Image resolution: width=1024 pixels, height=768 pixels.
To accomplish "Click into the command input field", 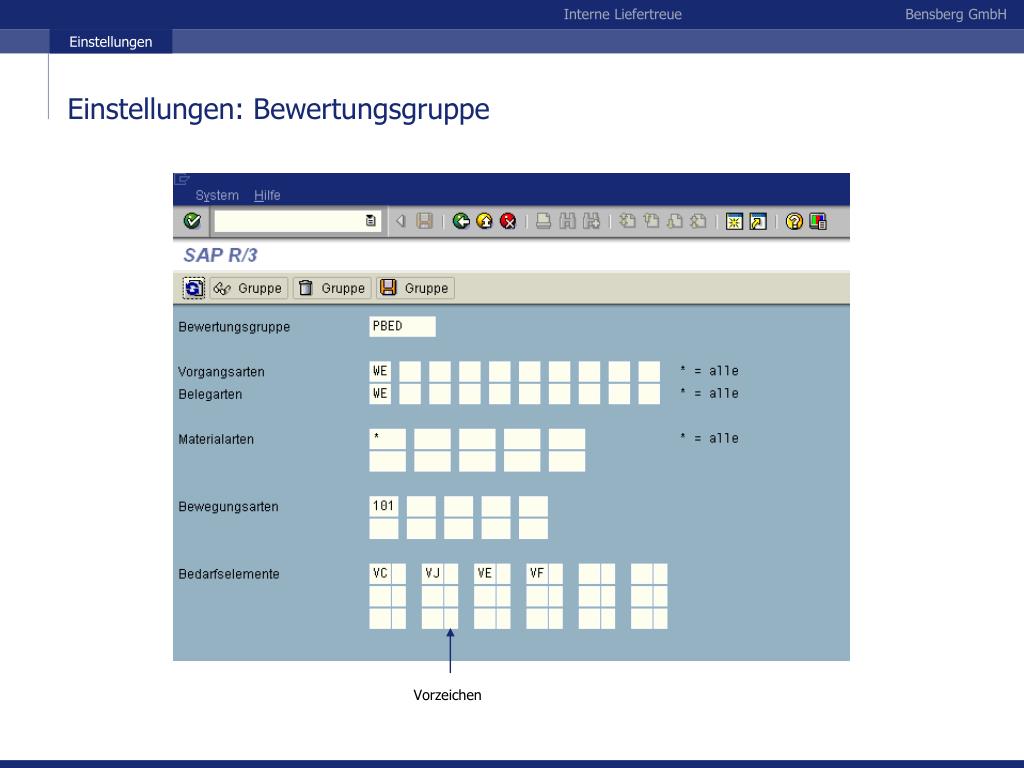I will pos(289,221).
